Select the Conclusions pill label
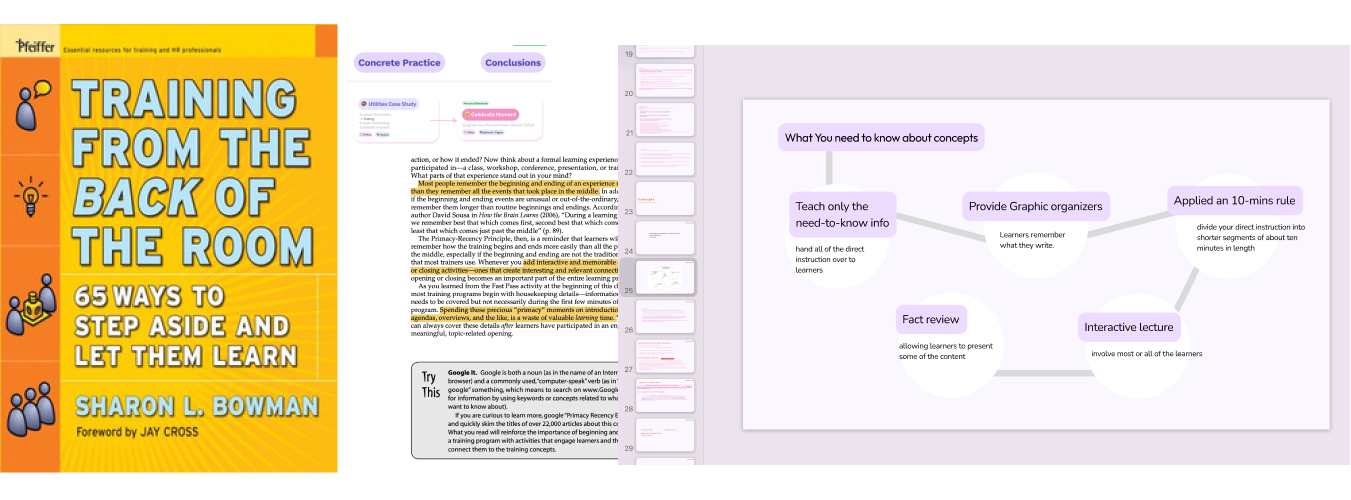 513,62
